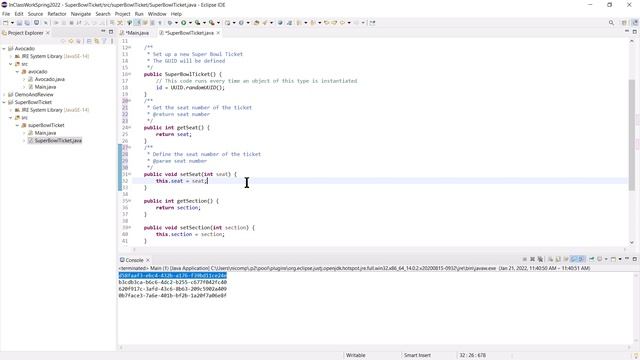Image resolution: width=640 pixels, height=360 pixels.
Task: Click the Open Console icon
Action: tap(613, 259)
